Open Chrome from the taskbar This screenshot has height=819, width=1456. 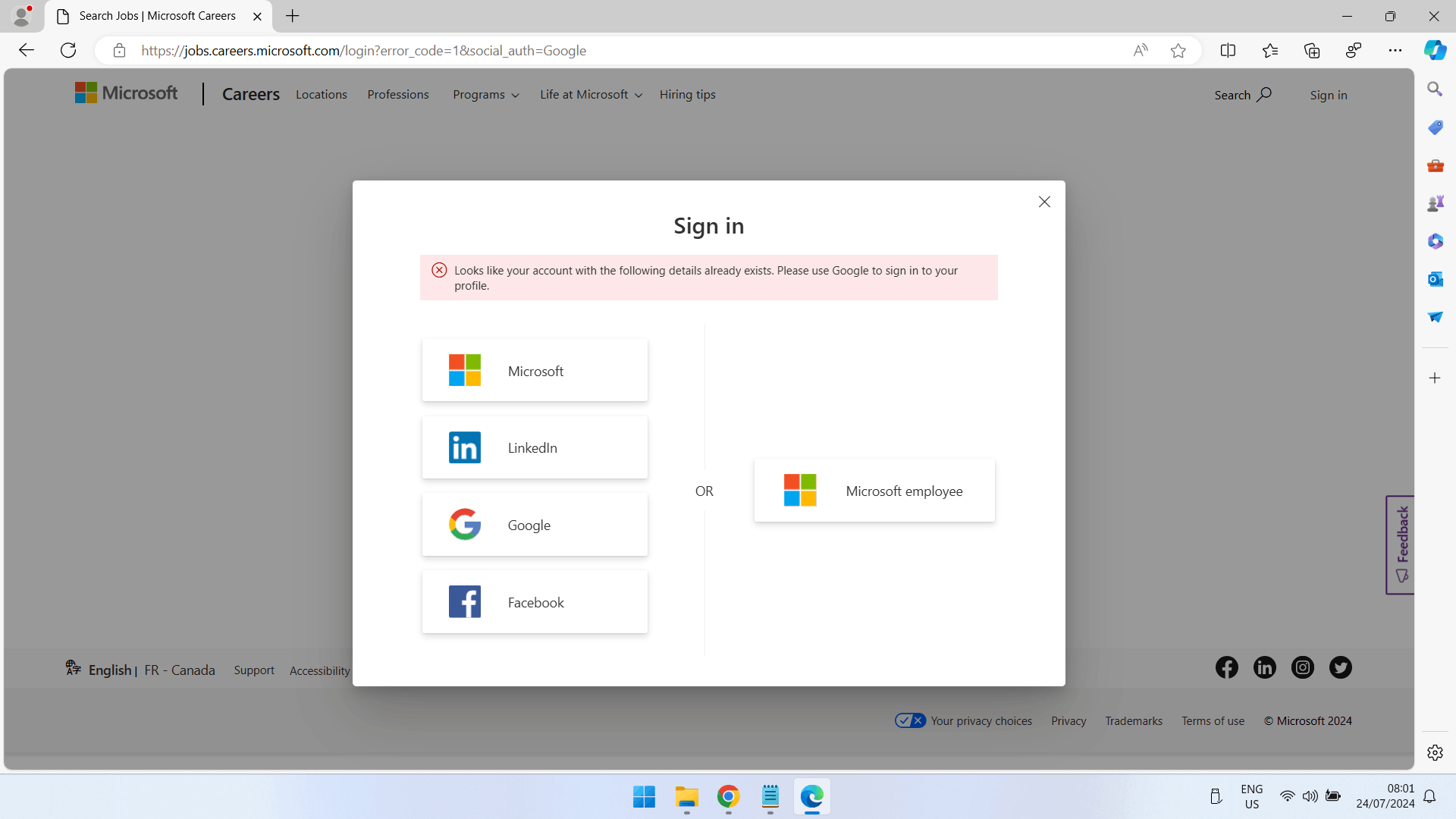point(728,797)
